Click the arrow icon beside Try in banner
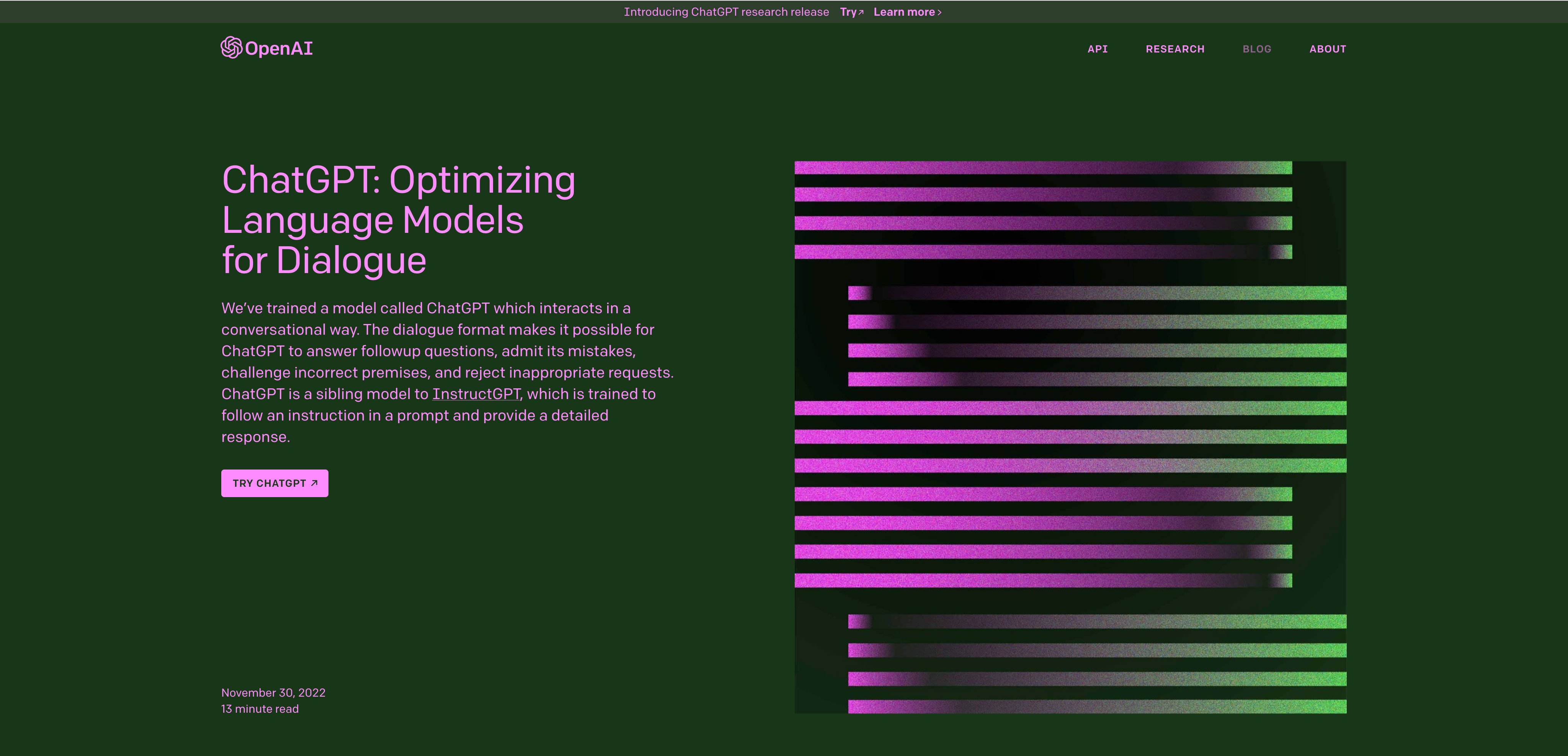 861,12
